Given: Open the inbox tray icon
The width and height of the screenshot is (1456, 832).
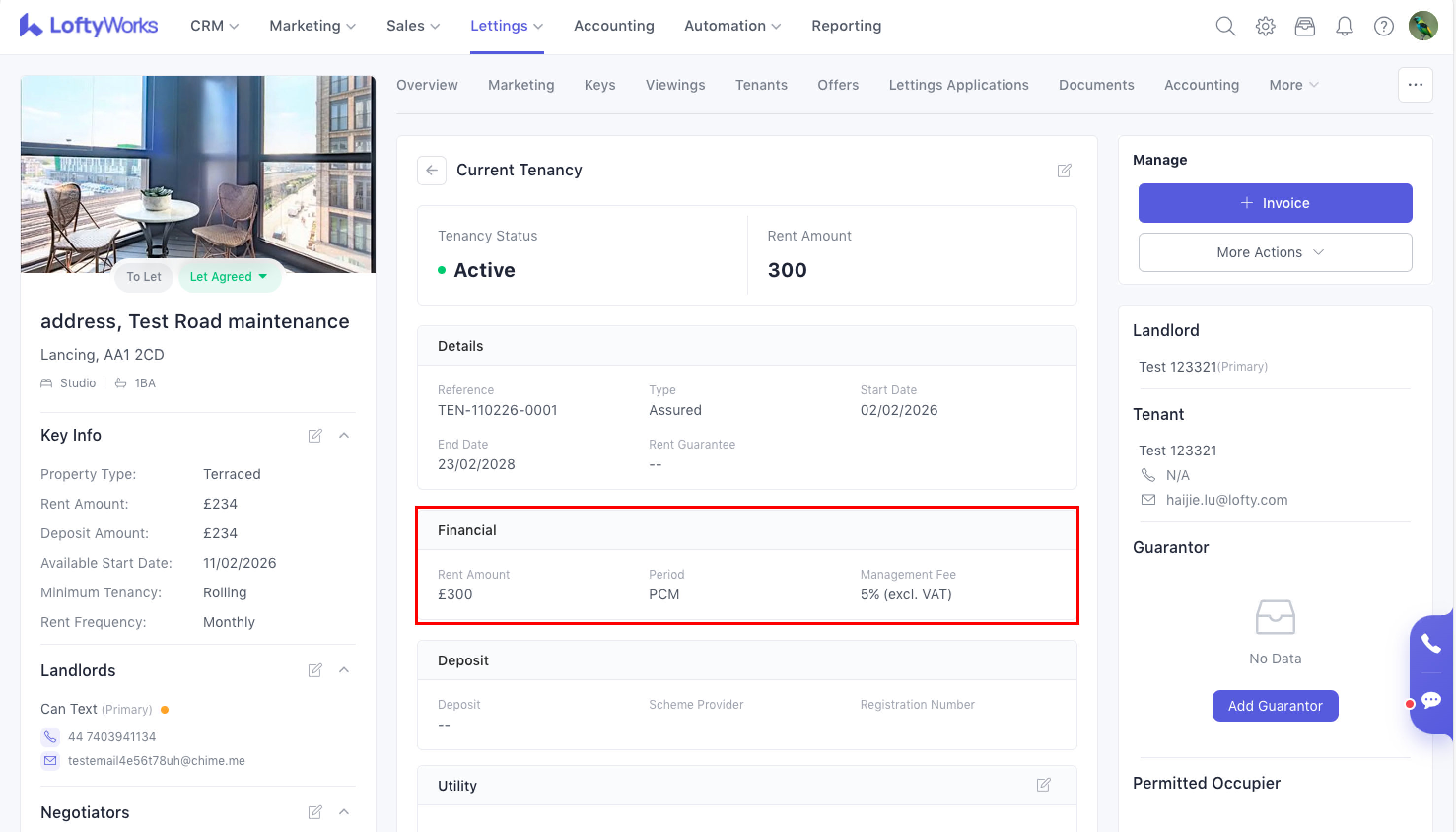Looking at the screenshot, I should [1305, 26].
